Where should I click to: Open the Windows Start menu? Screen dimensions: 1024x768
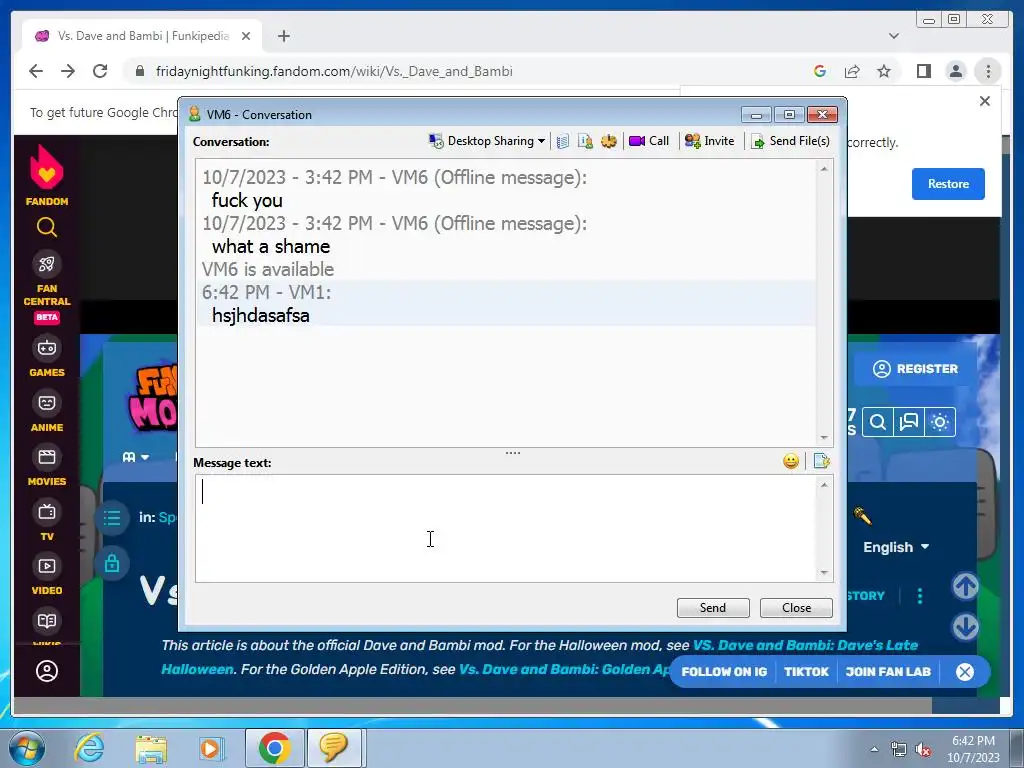pyautogui.click(x=27, y=748)
